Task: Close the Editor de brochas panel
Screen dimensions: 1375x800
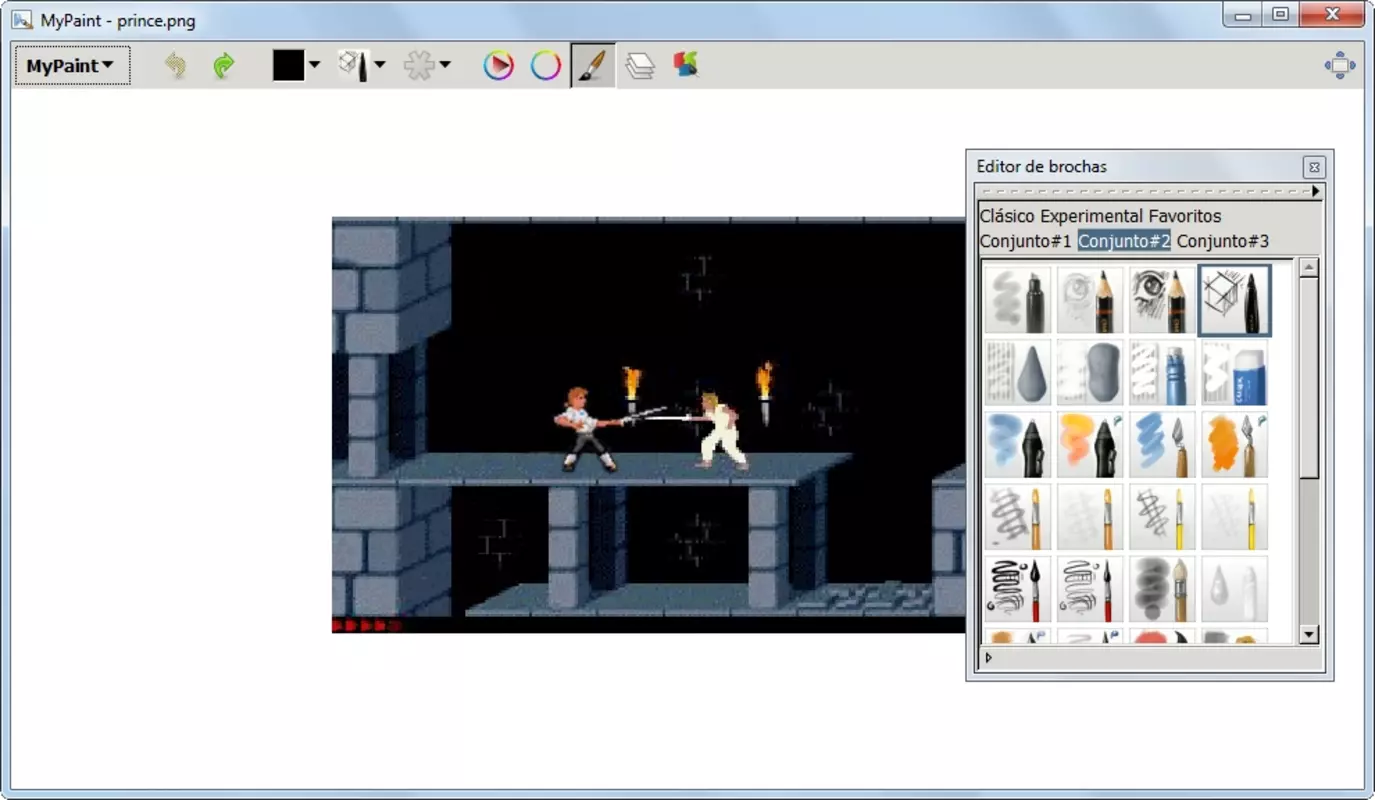Action: click(x=1314, y=167)
